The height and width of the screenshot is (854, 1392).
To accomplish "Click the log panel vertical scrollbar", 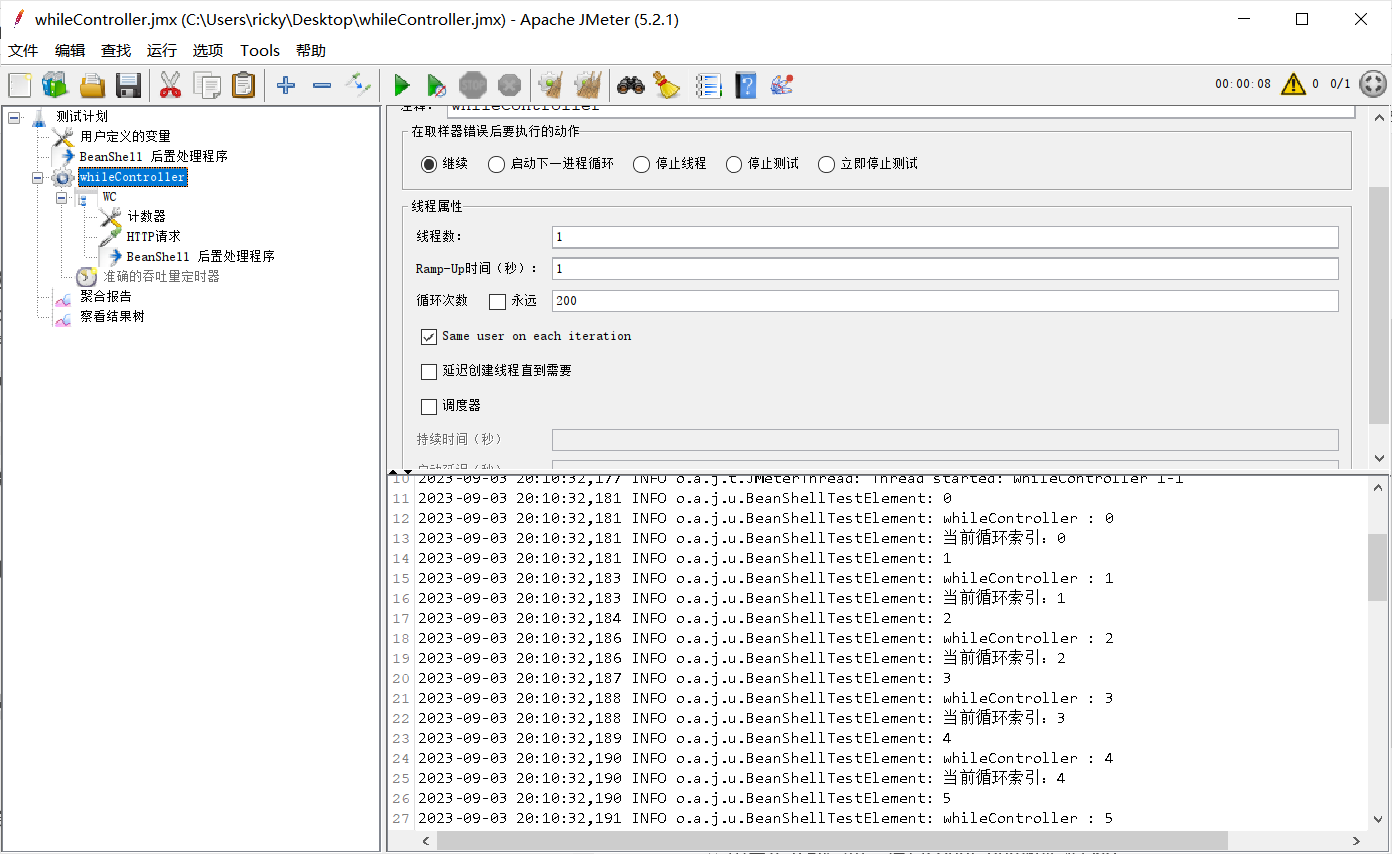I will click(1378, 566).
